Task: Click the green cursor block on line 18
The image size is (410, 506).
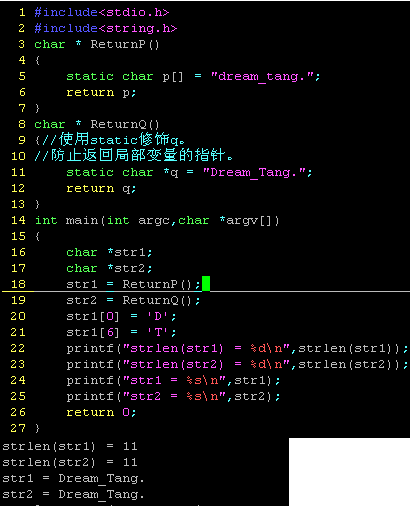Action: tap(206, 284)
